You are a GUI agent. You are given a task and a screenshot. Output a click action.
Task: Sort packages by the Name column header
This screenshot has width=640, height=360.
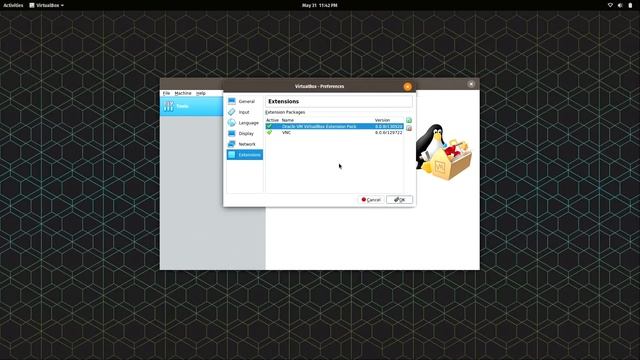(288, 120)
